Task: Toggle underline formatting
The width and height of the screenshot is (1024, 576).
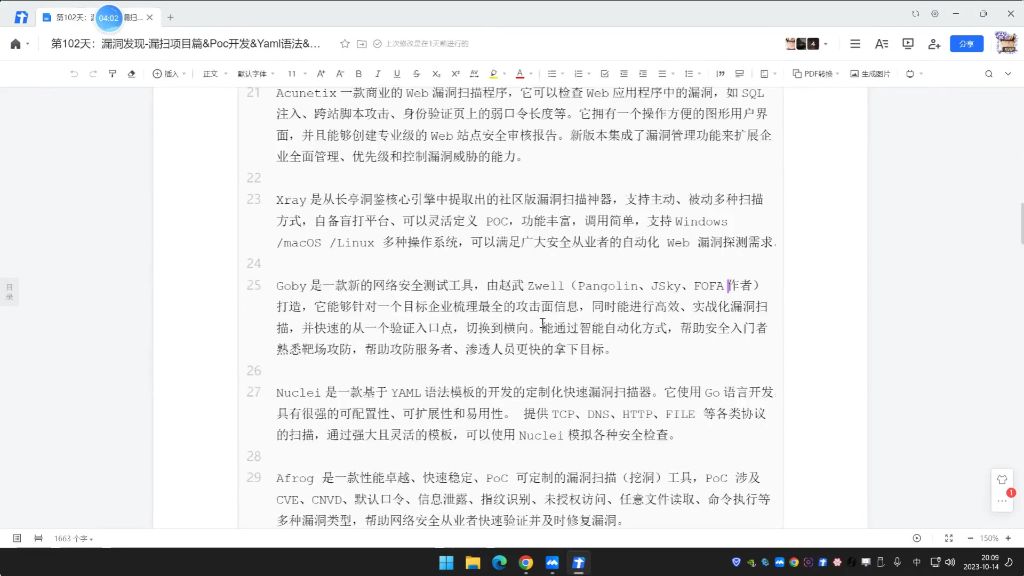Action: [396, 74]
